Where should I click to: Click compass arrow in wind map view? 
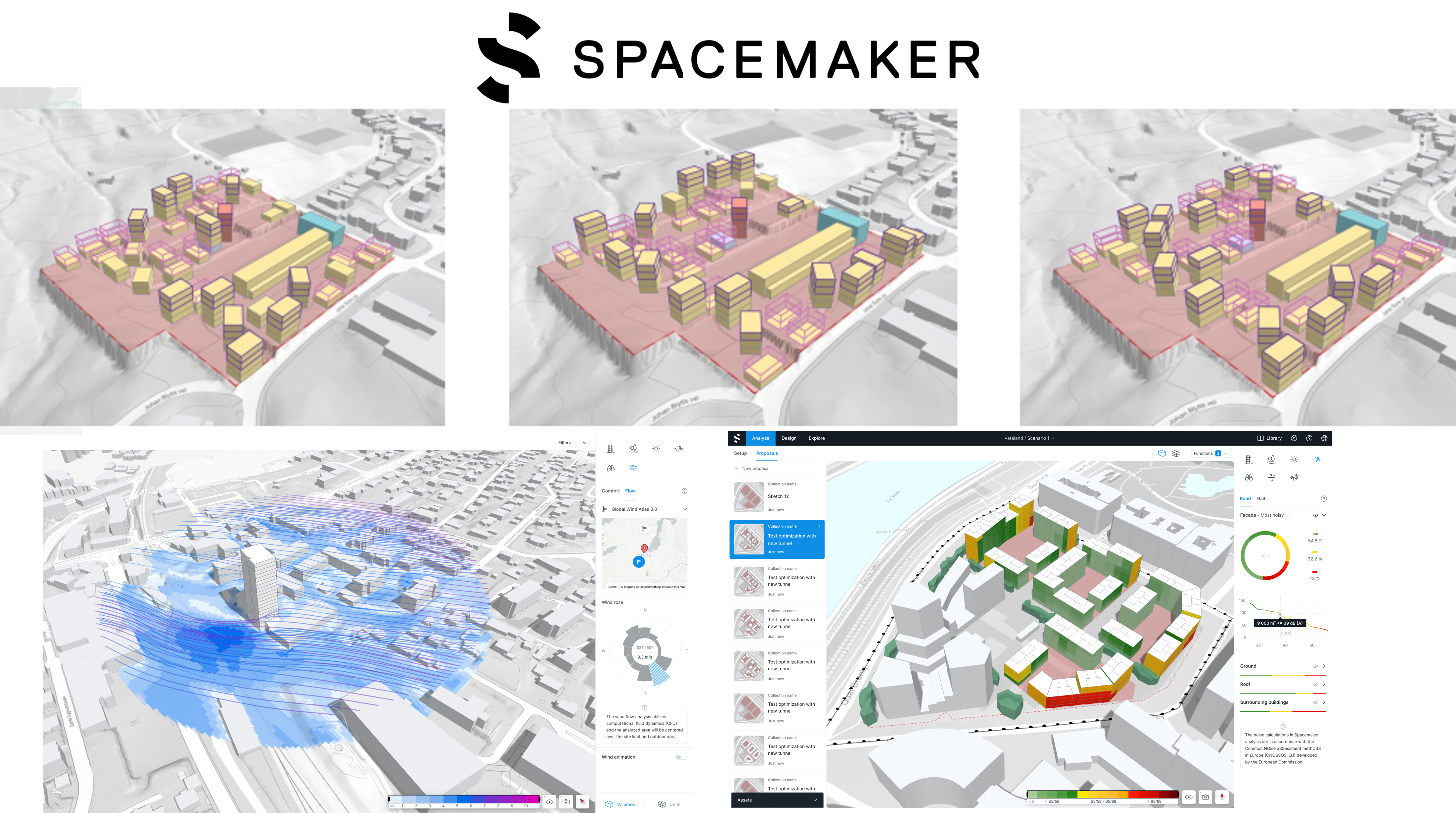pos(583,802)
